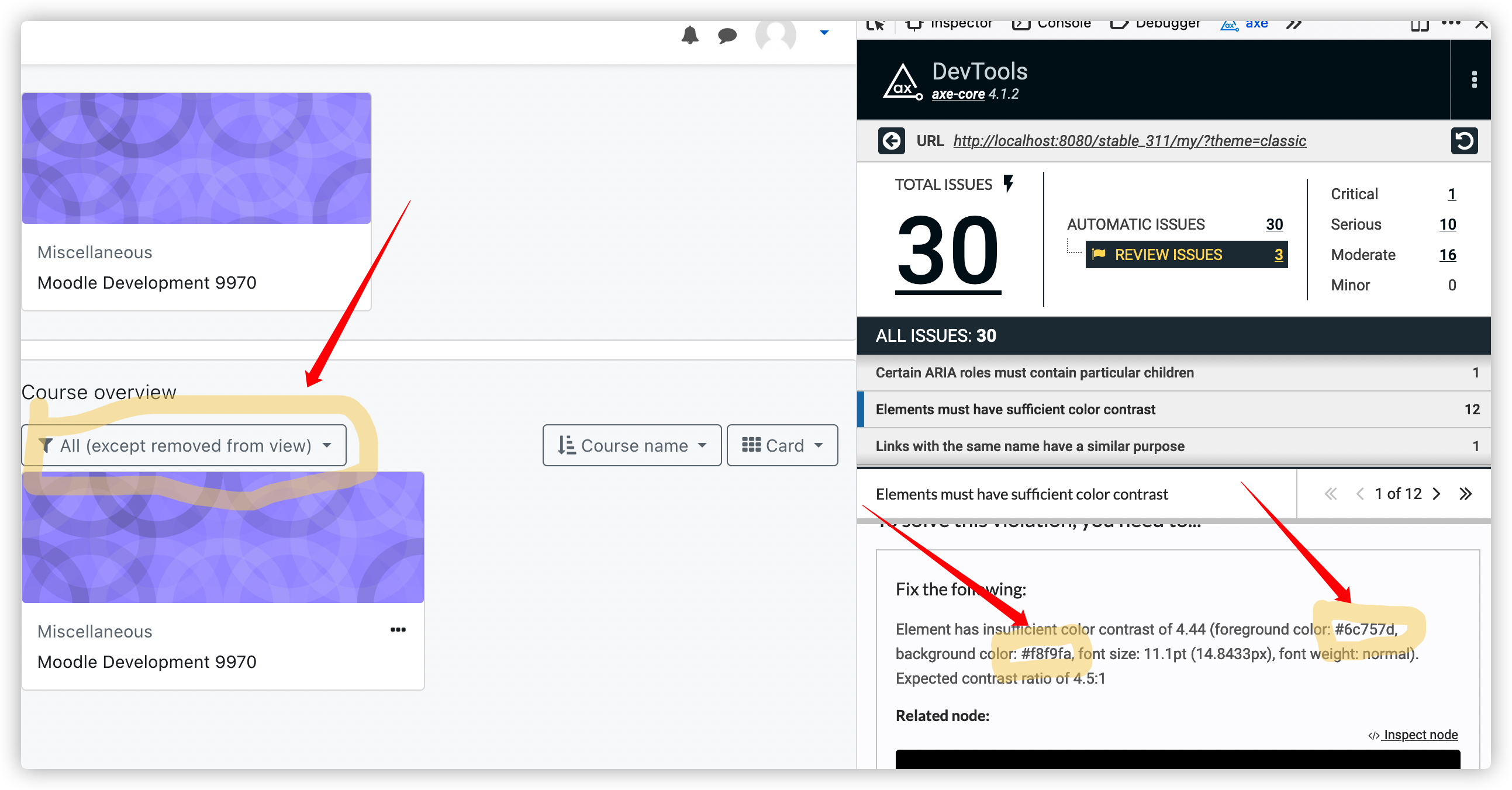Click the Miscellaneous category in the lower card
The height and width of the screenshot is (790, 1512).
tap(95, 631)
